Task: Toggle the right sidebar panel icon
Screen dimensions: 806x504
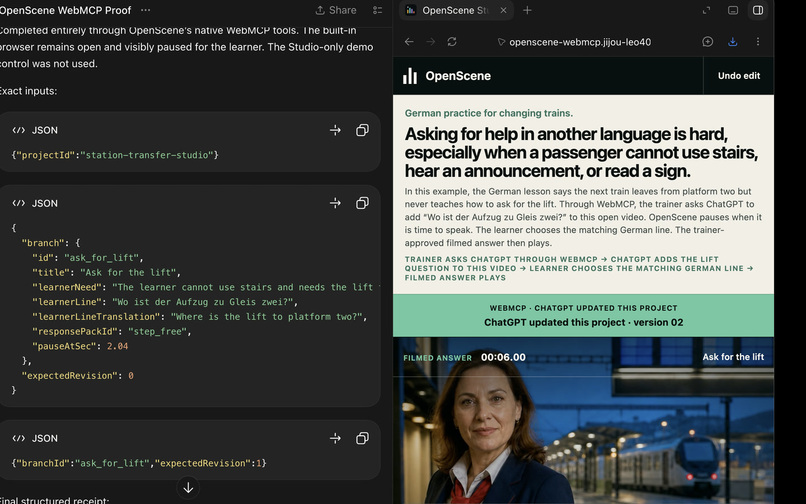Action: pyautogui.click(x=758, y=10)
